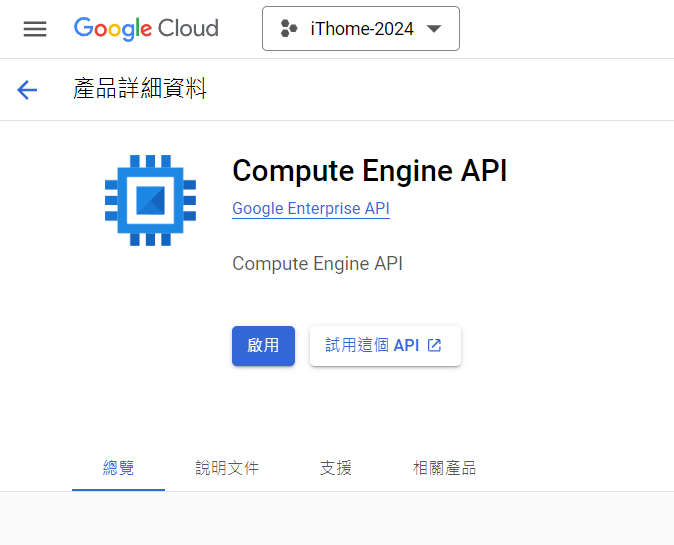This screenshot has width=674, height=545.
Task: Go back using the blue arrow
Action: tap(27, 90)
